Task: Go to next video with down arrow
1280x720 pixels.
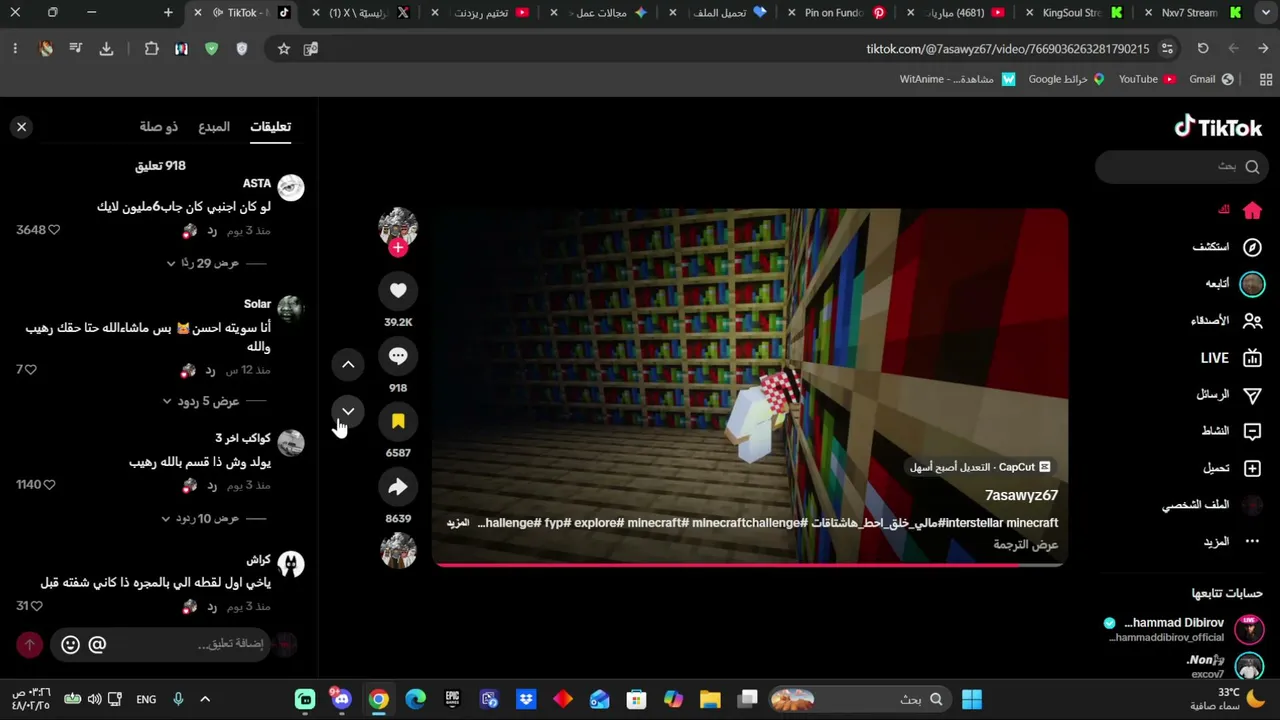Action: (x=348, y=411)
